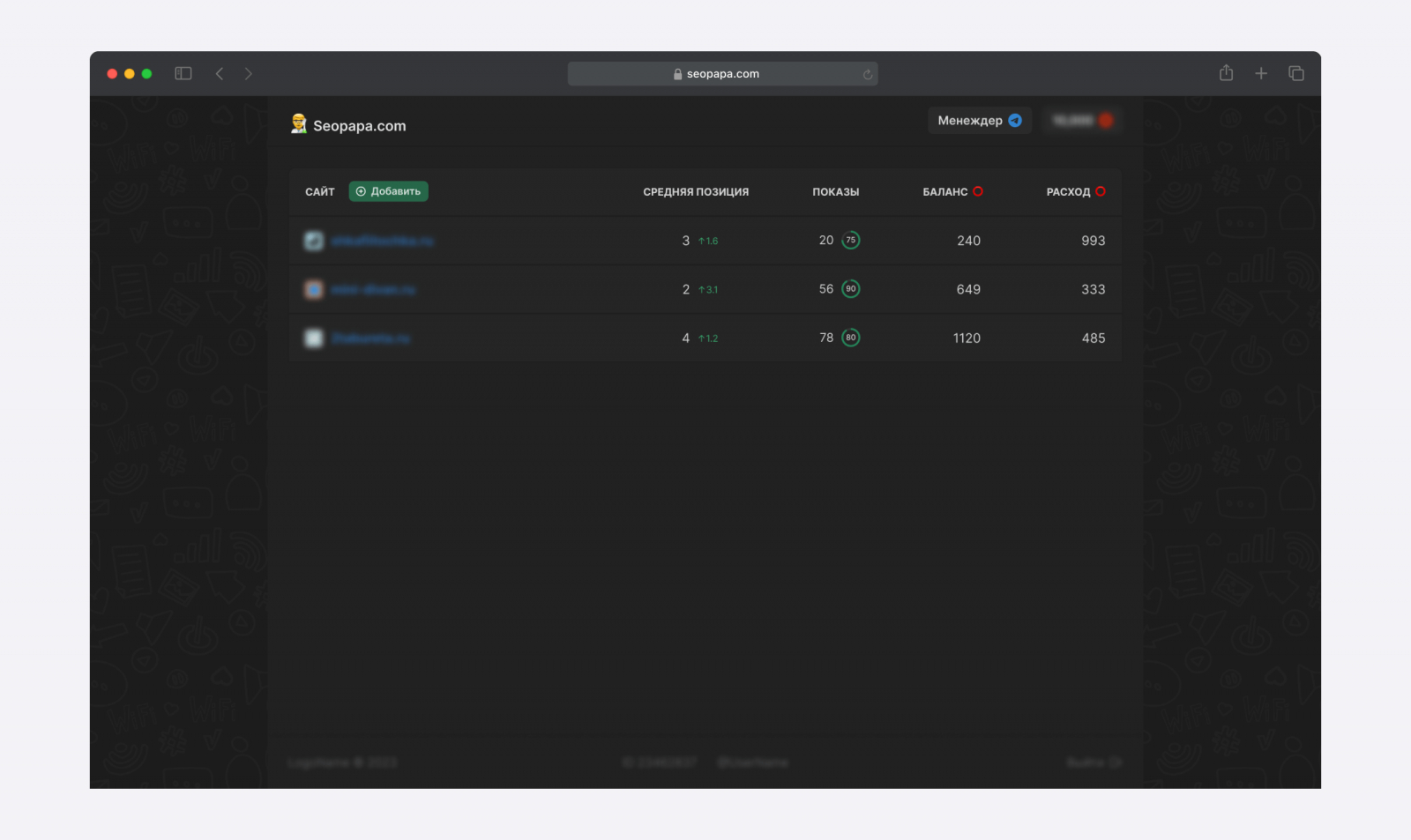The height and width of the screenshot is (840, 1411).
Task: Open the Менеджер Telegram button
Action: (x=979, y=121)
